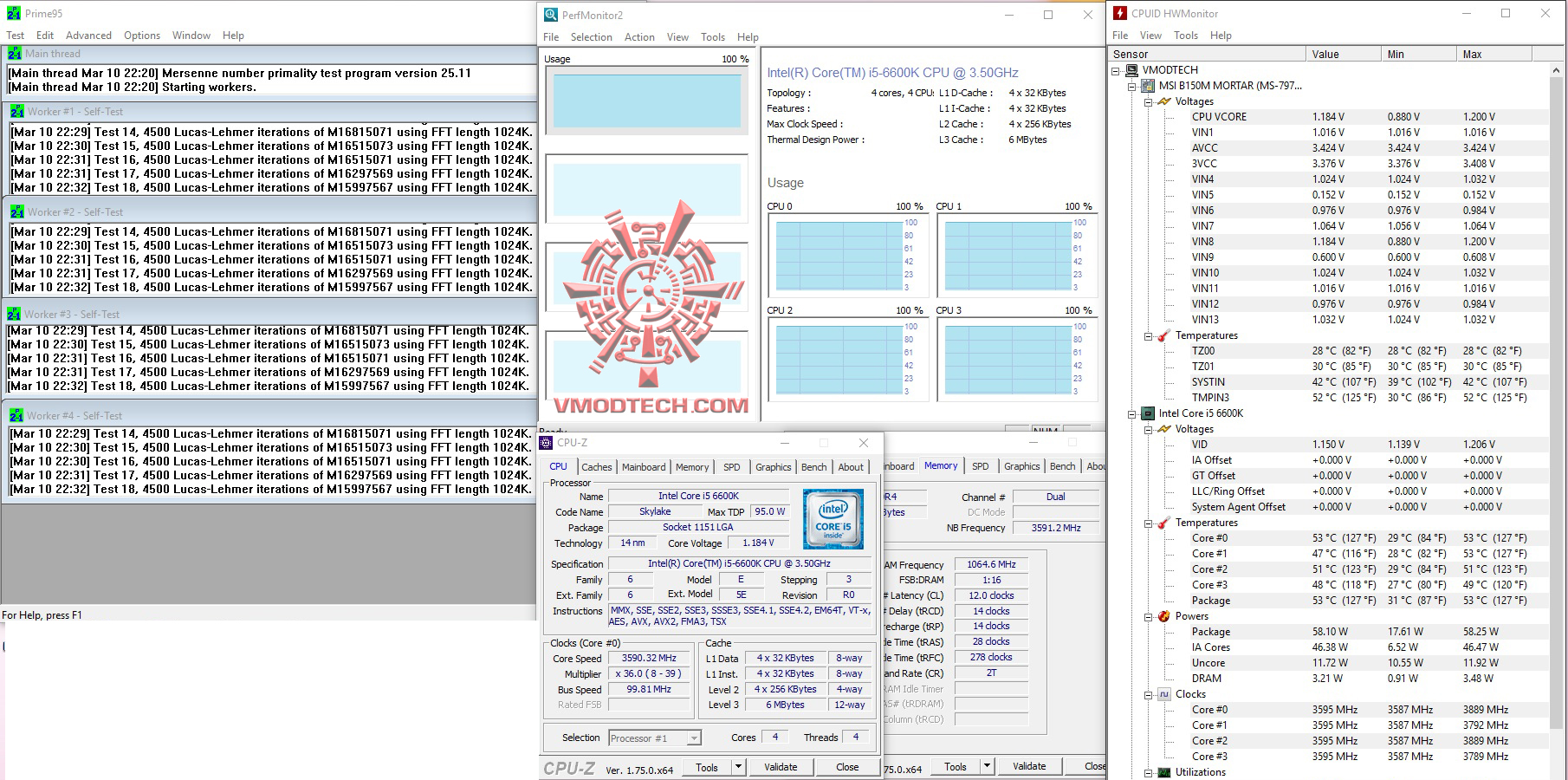Click the Tools button in front CPU-Z window

tap(707, 767)
